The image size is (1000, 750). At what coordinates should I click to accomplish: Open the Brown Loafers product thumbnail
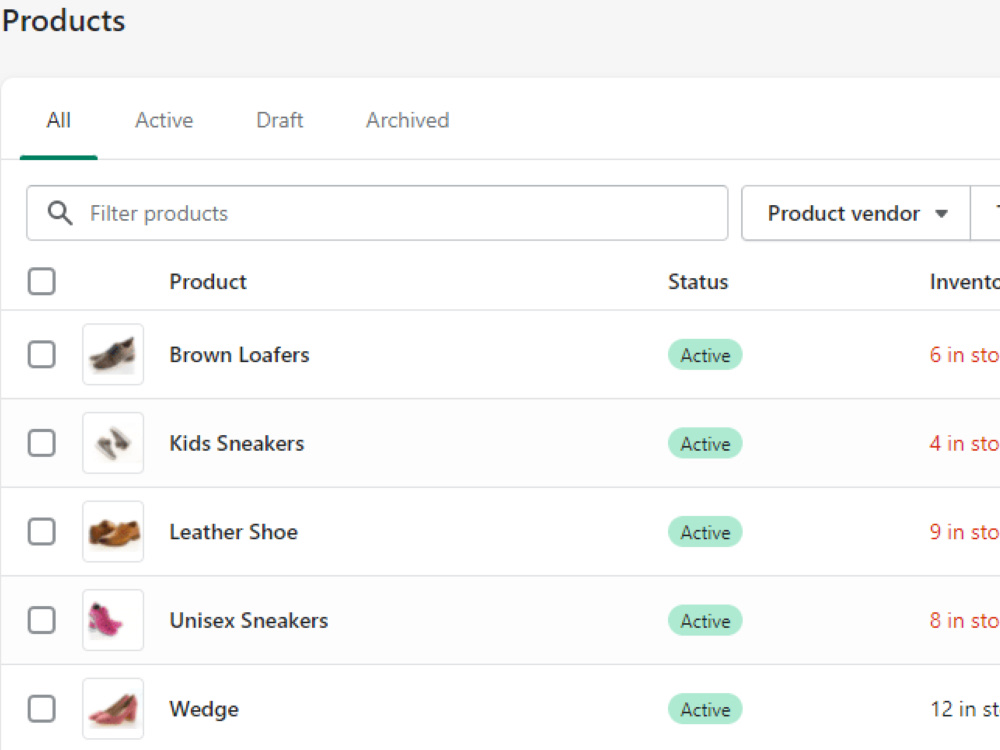(x=113, y=355)
